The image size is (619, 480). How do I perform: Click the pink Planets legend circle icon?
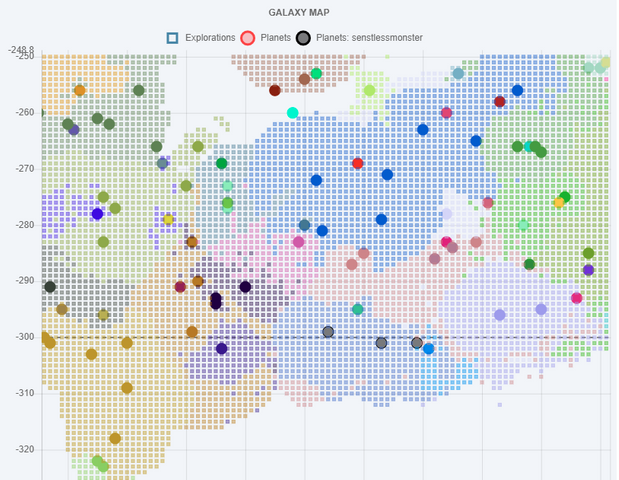[248, 38]
